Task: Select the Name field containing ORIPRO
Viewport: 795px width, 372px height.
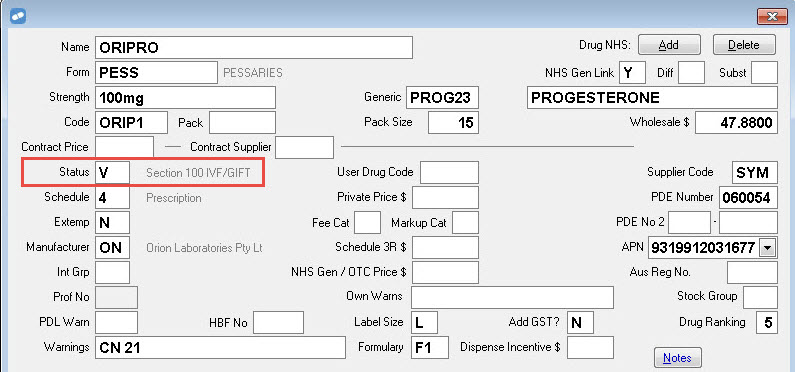Action: pyautogui.click(x=254, y=48)
